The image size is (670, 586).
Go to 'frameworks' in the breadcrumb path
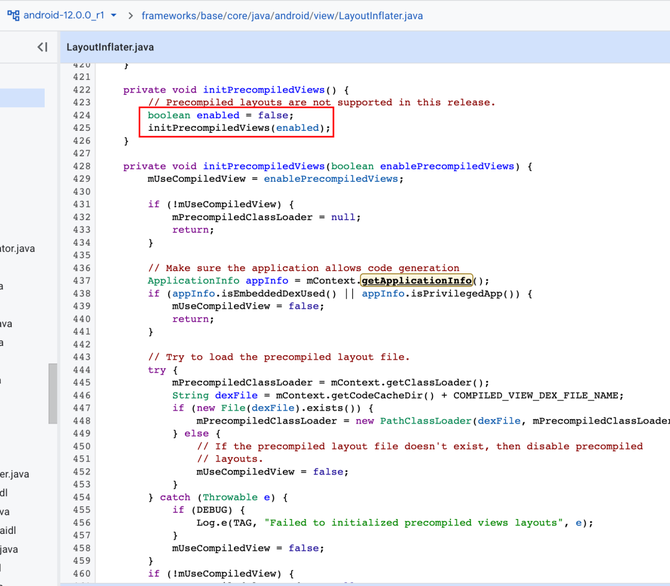(172, 16)
